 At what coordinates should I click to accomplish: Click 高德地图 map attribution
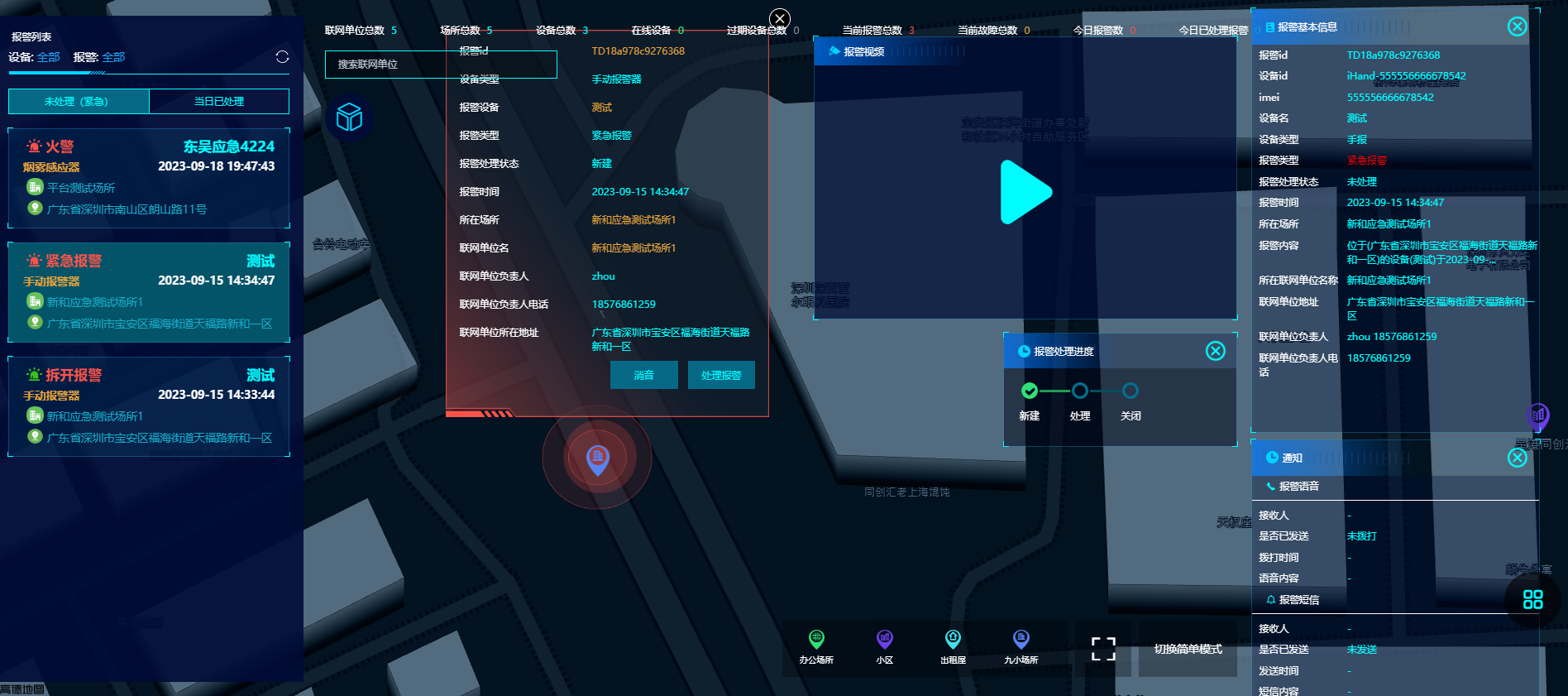coord(22,689)
